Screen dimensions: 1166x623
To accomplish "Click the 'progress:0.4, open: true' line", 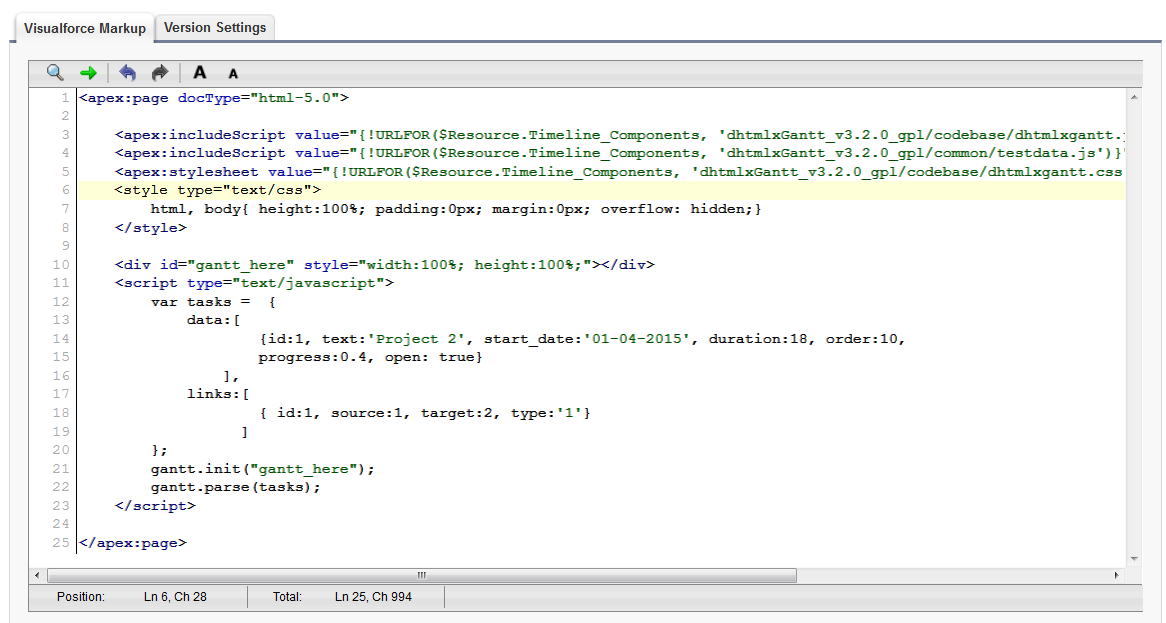I will pos(370,358).
